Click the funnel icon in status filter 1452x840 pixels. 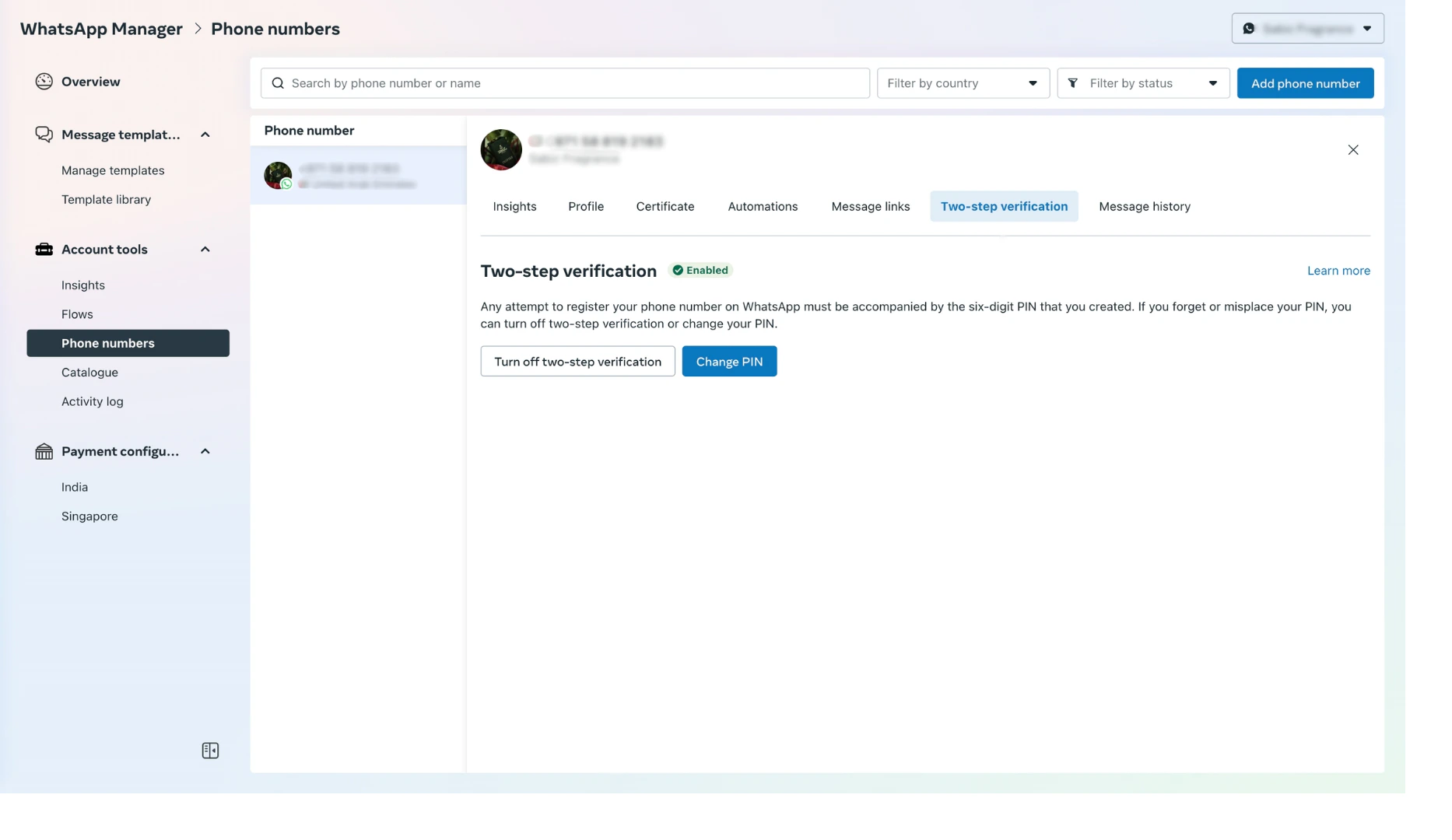coord(1073,83)
